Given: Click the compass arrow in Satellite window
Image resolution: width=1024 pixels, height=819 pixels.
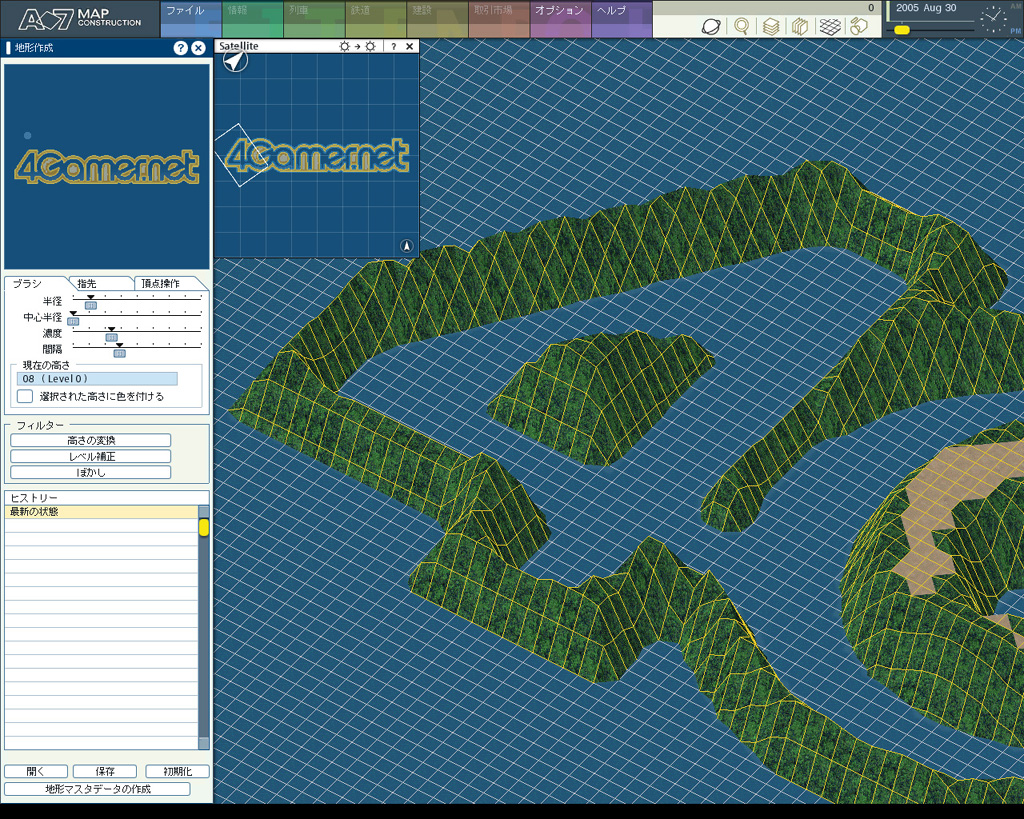Looking at the screenshot, I should [x=235, y=61].
